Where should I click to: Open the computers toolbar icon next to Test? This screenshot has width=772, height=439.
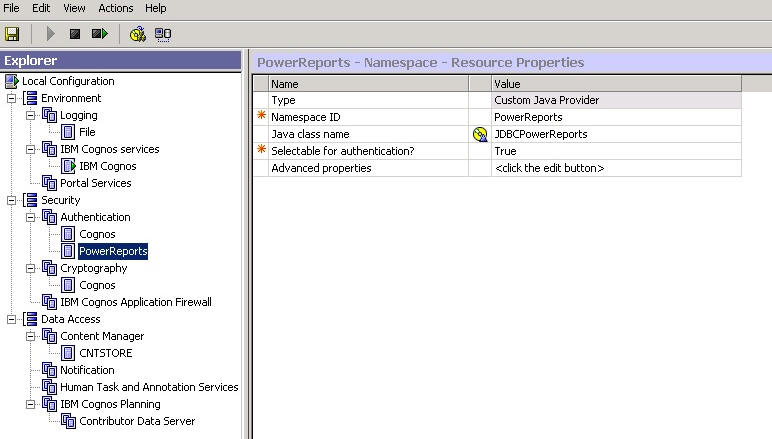pos(163,34)
